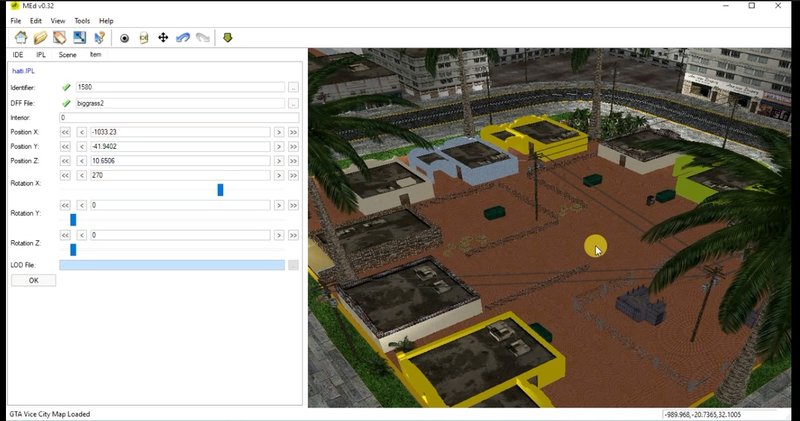Decrease Rotation X by small step
800x421 pixels.
coord(82,175)
